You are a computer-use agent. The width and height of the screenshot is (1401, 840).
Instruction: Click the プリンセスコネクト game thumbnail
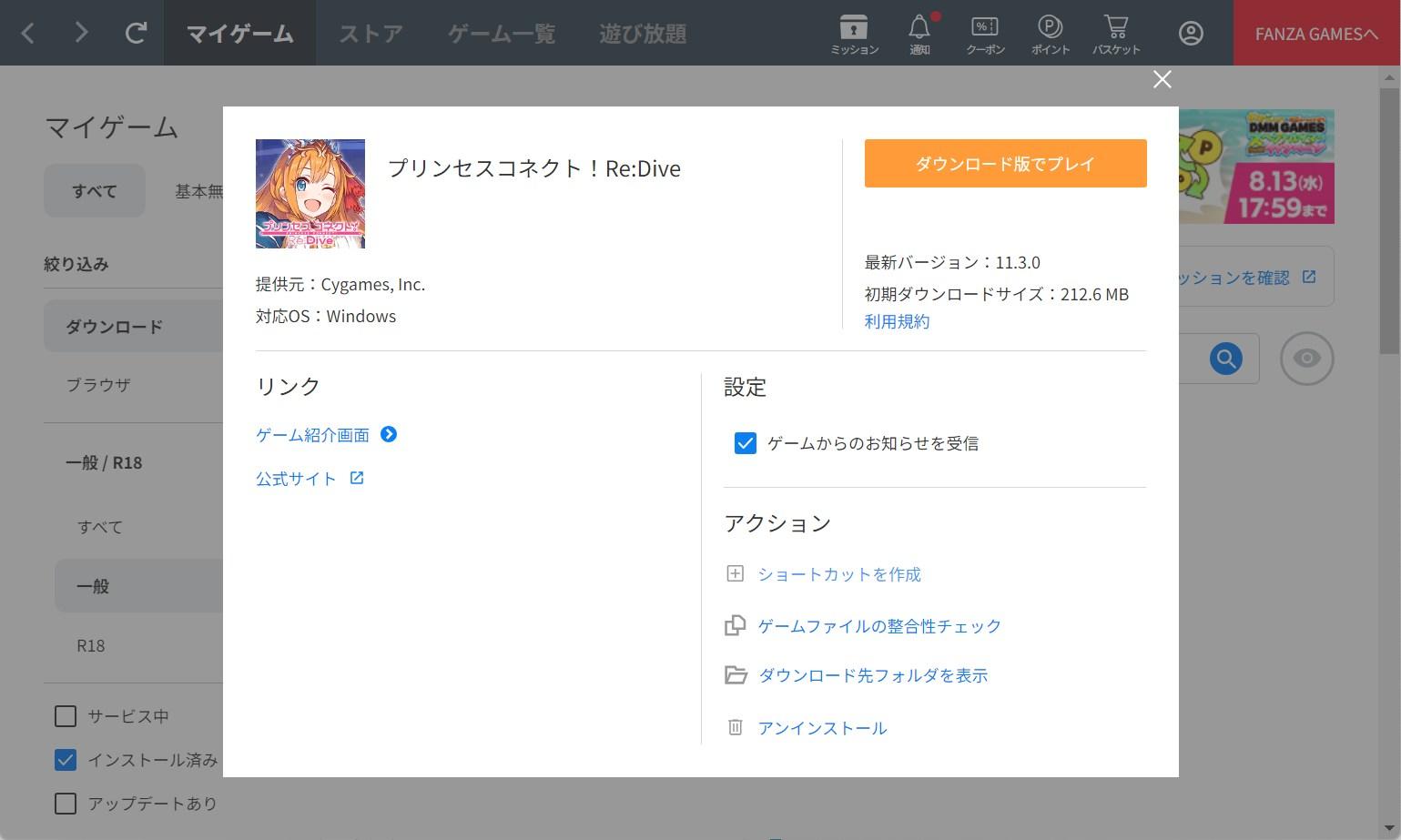pos(310,193)
